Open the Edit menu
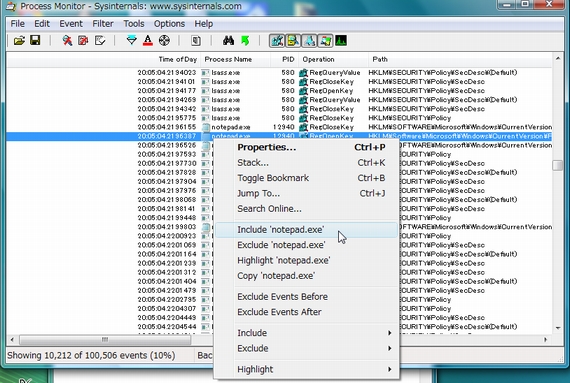570x383 pixels. 42,24
